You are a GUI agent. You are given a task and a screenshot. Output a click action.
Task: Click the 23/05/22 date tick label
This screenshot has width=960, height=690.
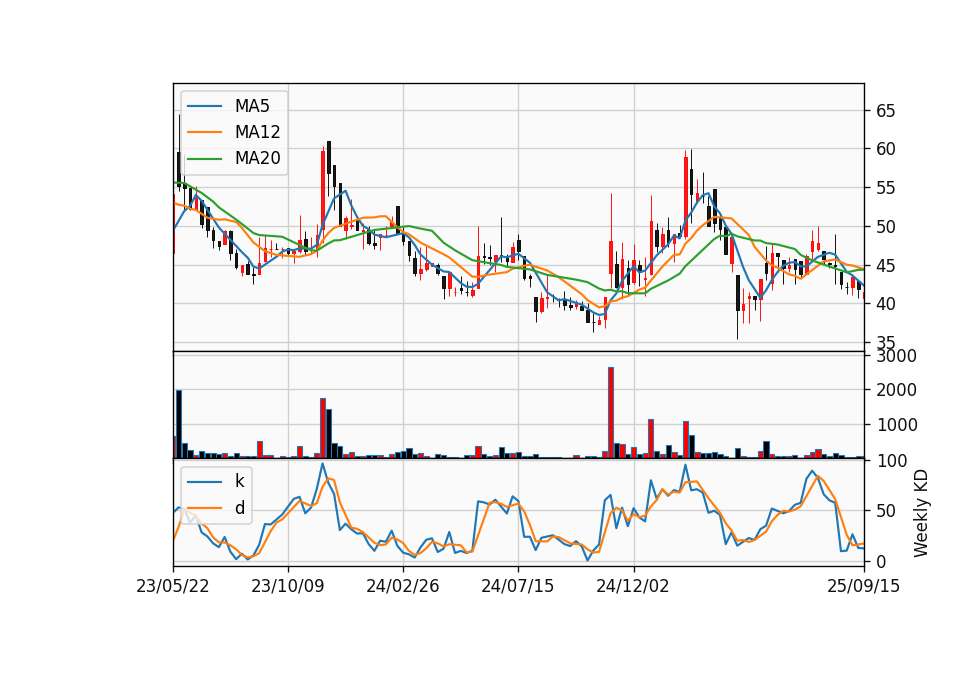[x=173, y=586]
